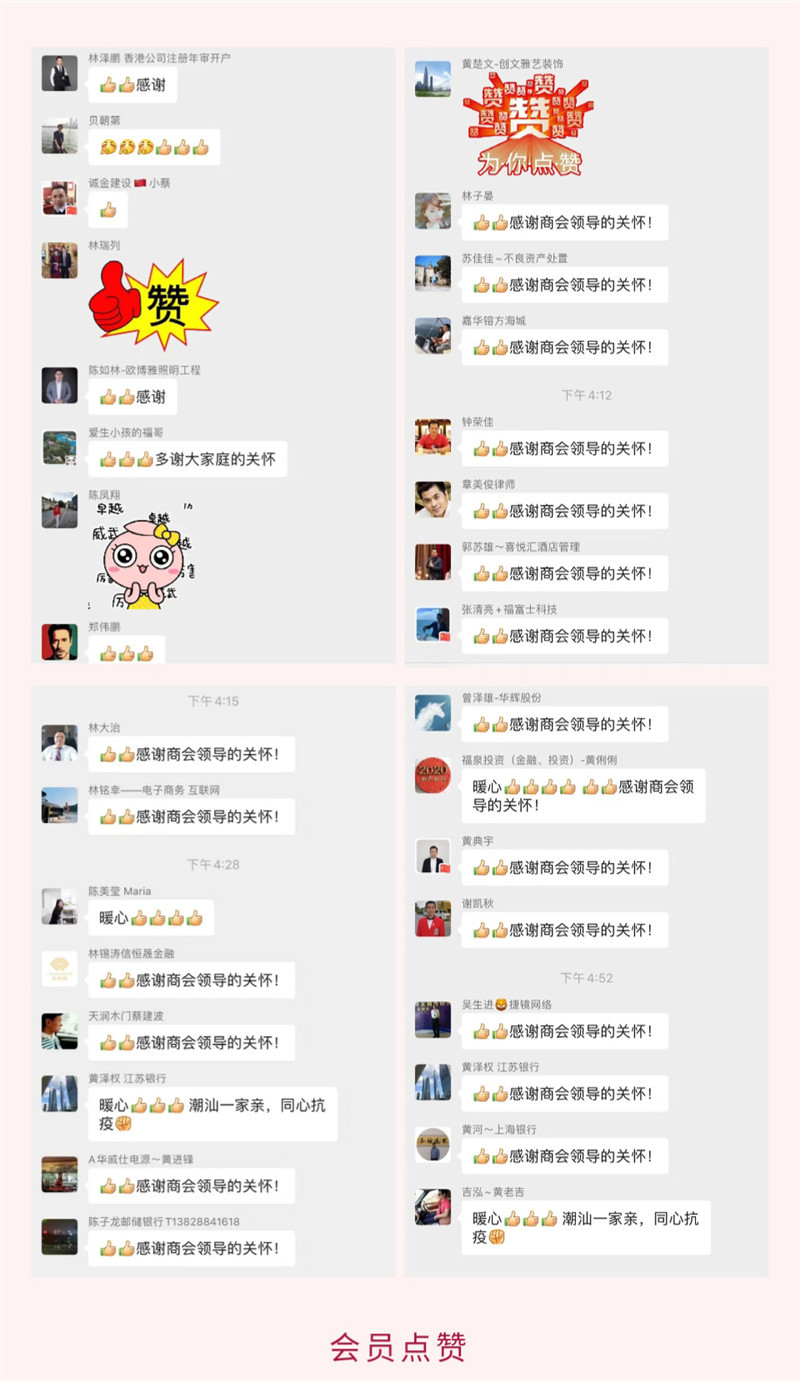800x1381 pixels.
Task: Open 章美俊律师's profile avatar
Action: (x=433, y=499)
